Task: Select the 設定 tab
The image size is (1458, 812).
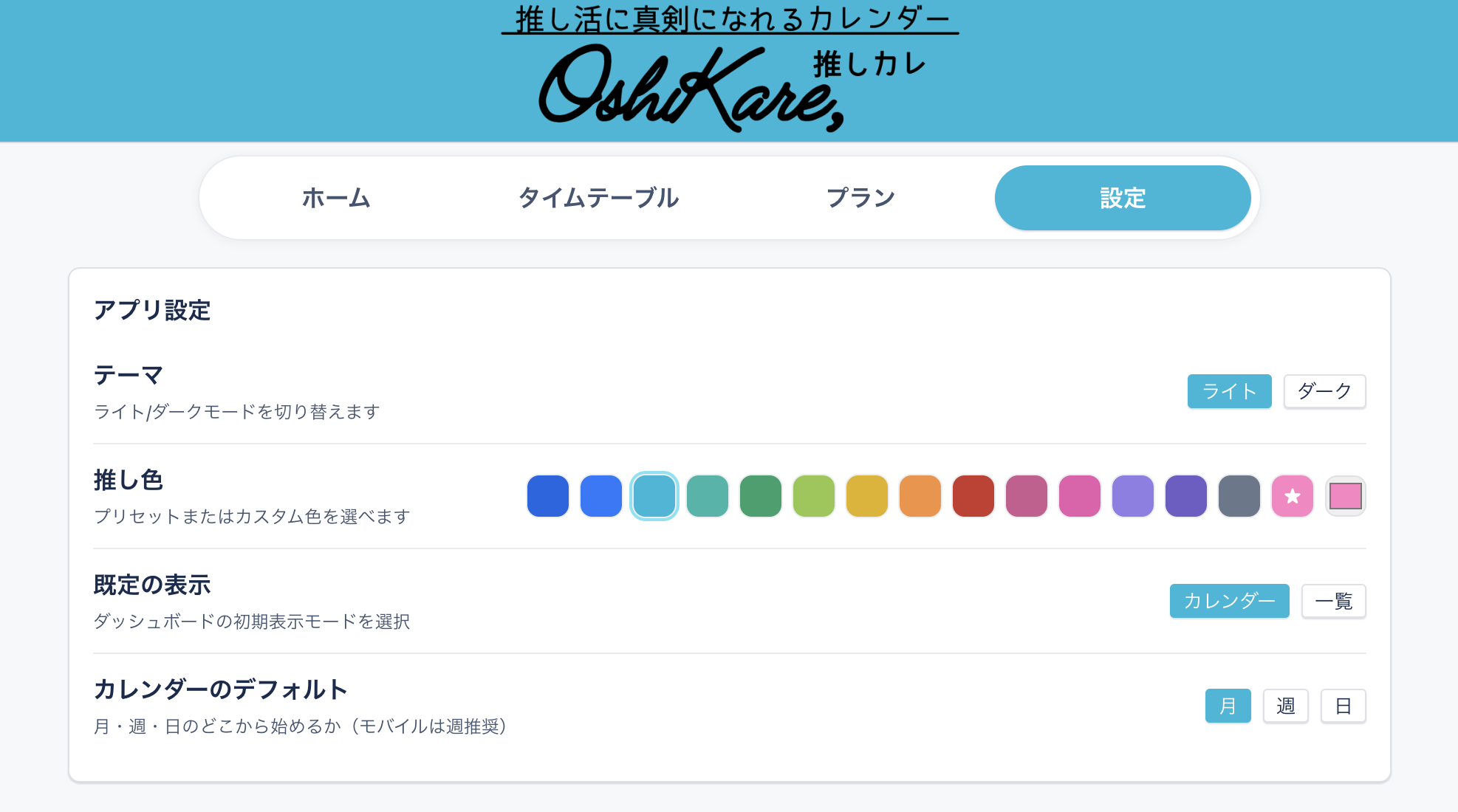Action: [x=1123, y=197]
